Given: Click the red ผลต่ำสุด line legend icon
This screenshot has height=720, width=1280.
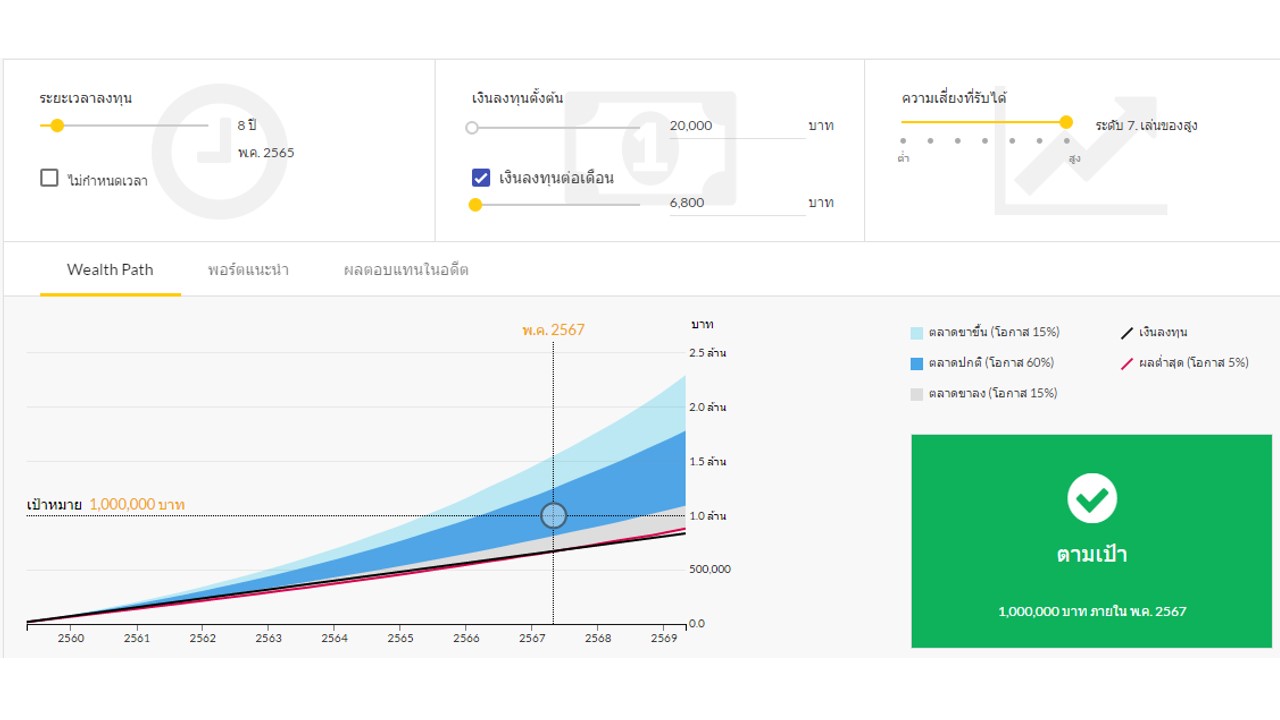Looking at the screenshot, I should tap(1127, 363).
